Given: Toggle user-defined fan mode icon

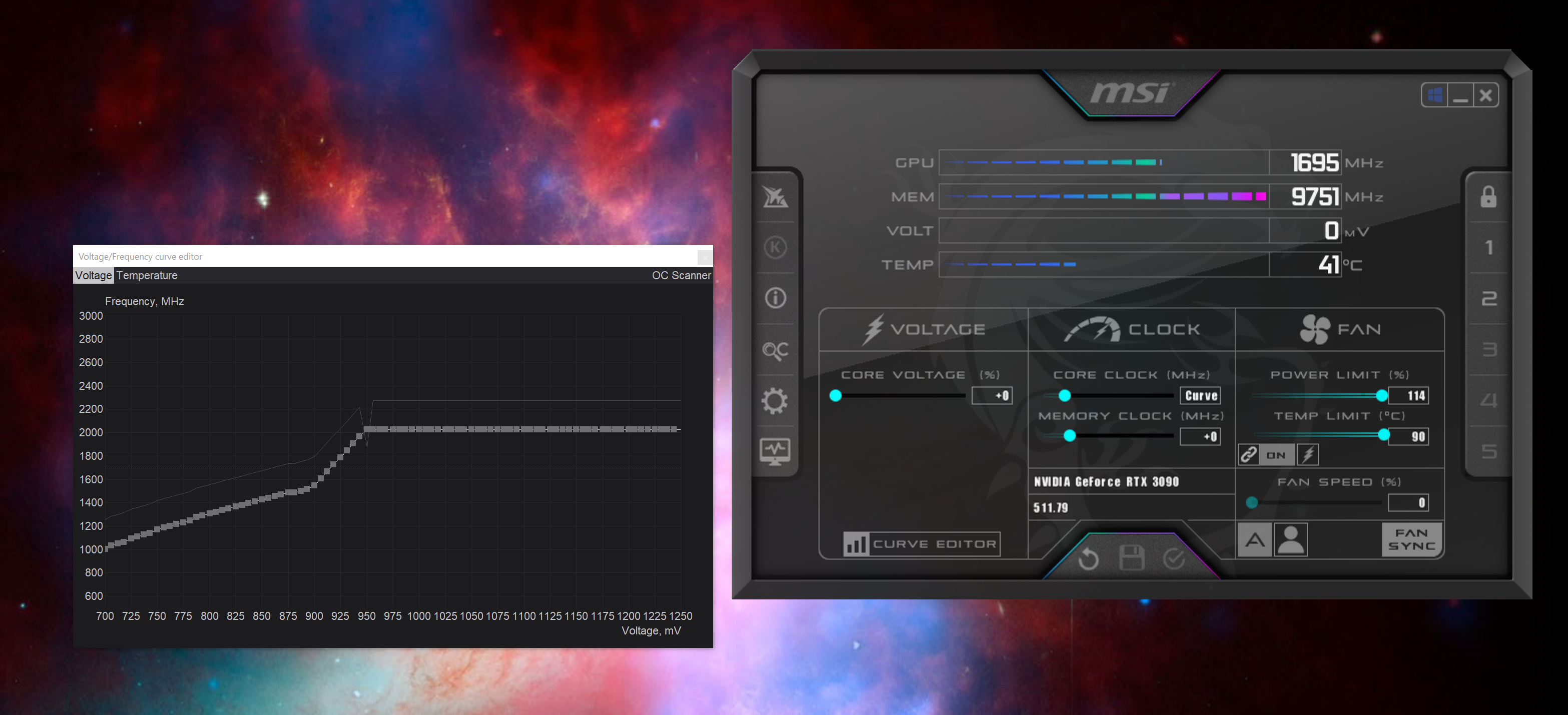Looking at the screenshot, I should pos(1290,540).
